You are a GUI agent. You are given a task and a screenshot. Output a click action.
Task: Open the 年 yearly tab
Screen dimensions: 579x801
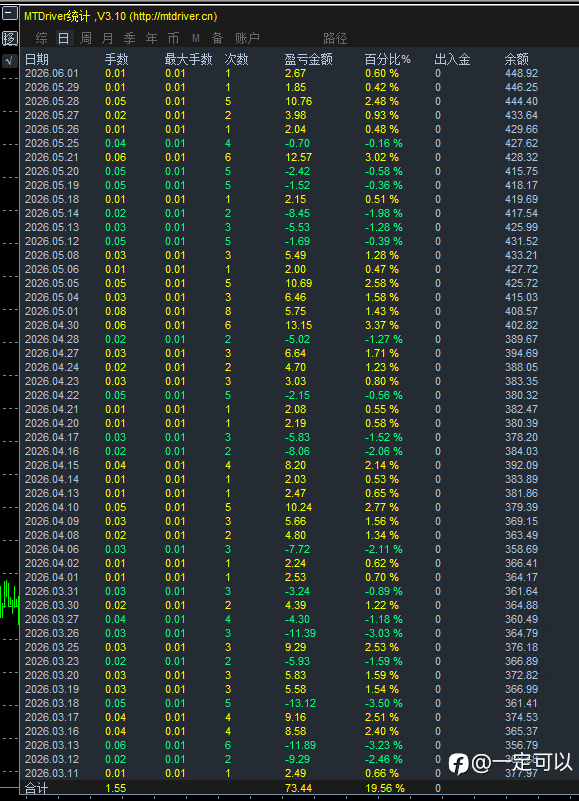[x=151, y=38]
